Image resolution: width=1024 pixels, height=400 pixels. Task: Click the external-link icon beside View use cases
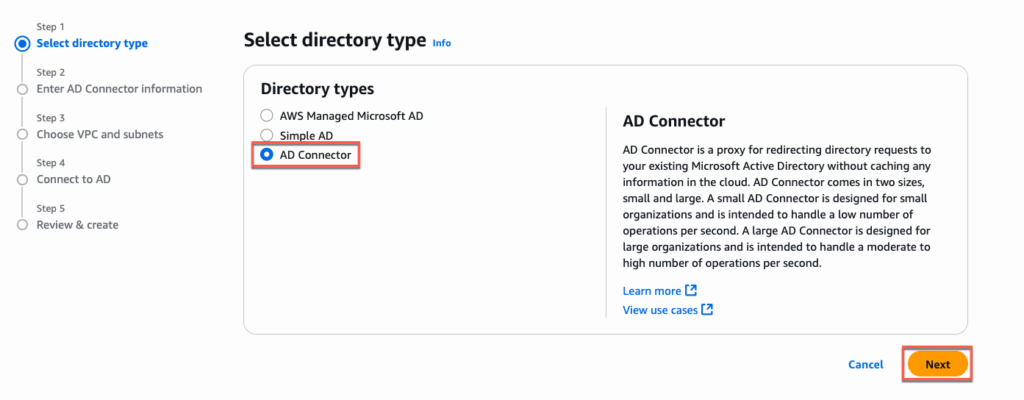tap(708, 310)
